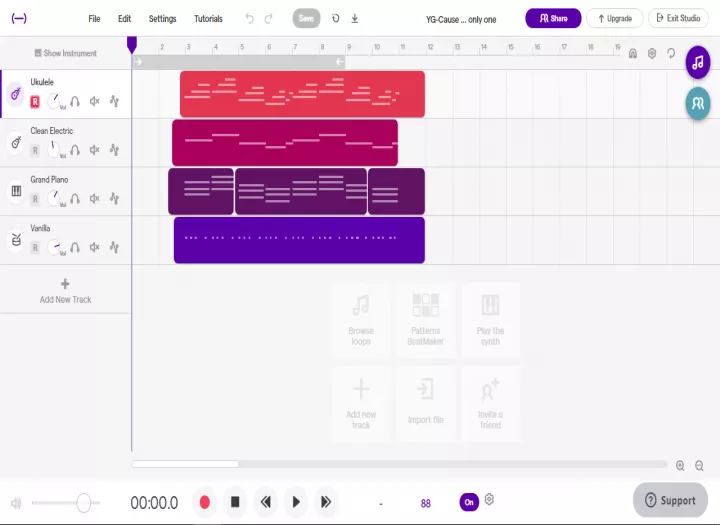Toggle record arm on Vanilla track
The width and height of the screenshot is (720, 525).
35,248
